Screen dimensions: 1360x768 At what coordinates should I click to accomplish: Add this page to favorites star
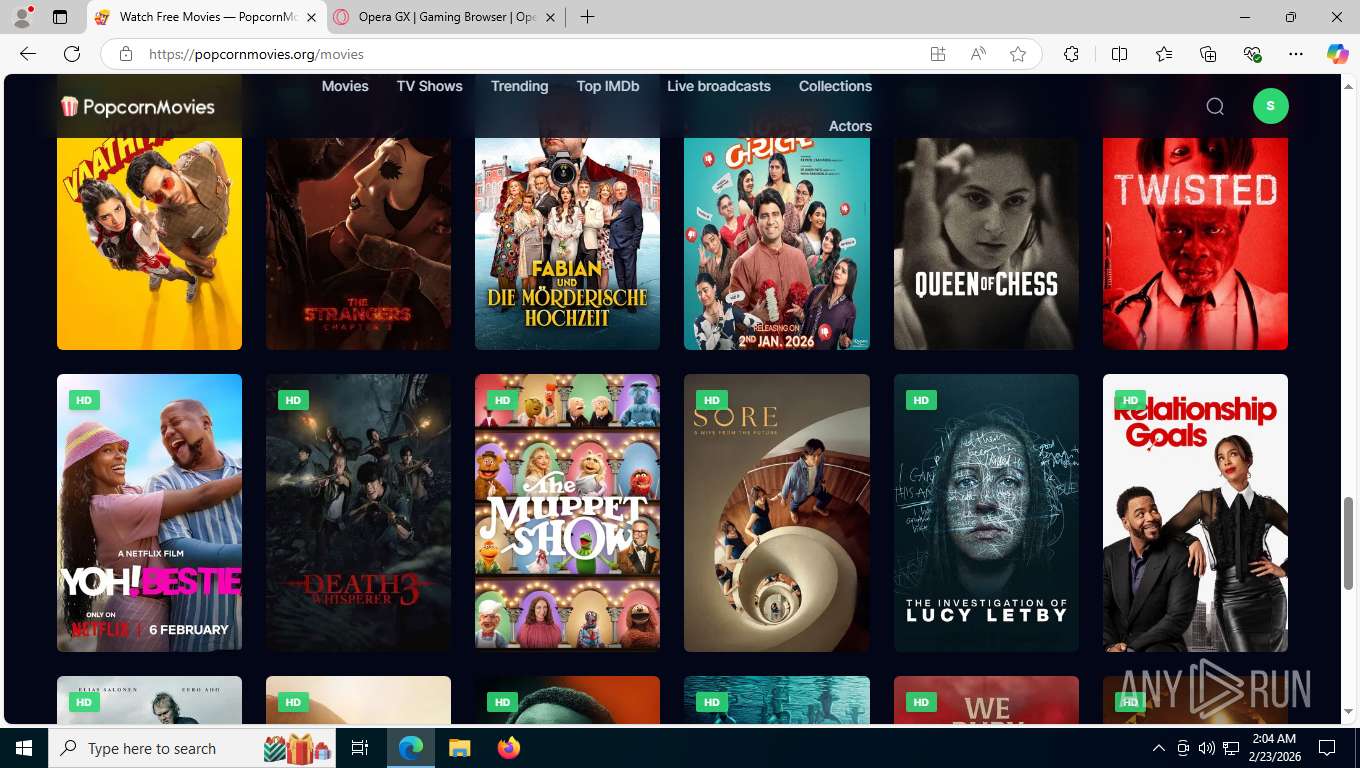click(1018, 54)
